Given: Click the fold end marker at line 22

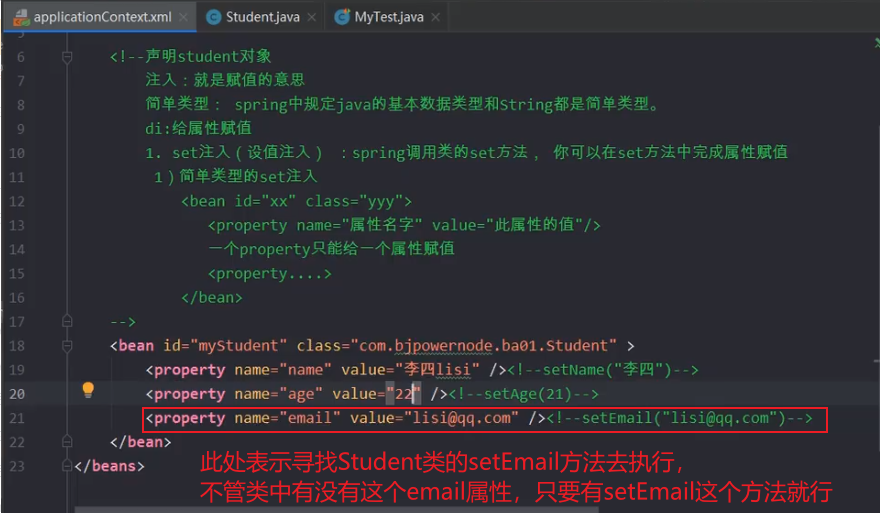Looking at the screenshot, I should [x=67, y=442].
